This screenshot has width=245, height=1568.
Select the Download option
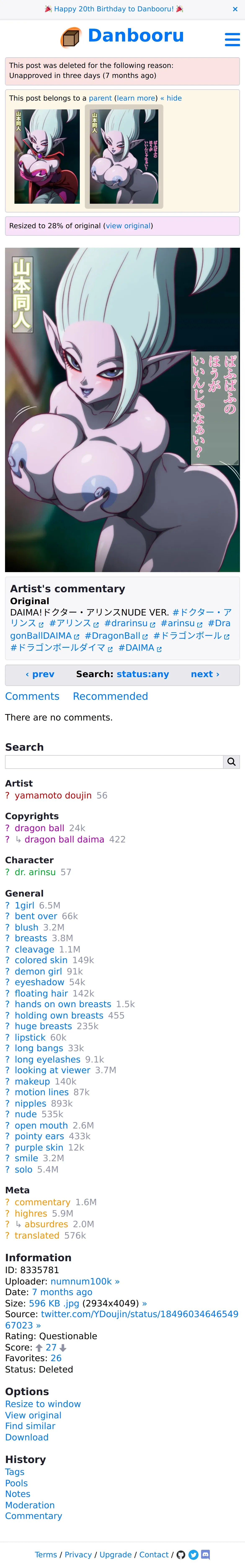tap(27, 1437)
